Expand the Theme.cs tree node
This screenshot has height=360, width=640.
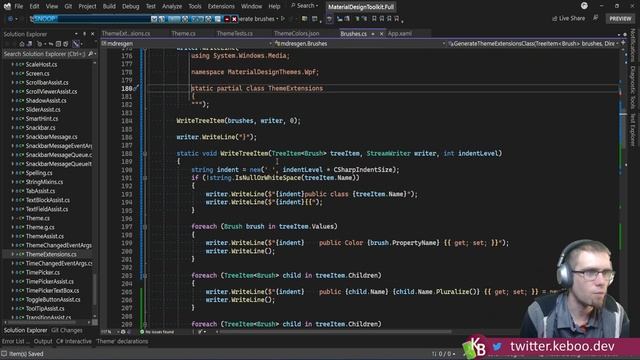pyautogui.click(x=12, y=218)
